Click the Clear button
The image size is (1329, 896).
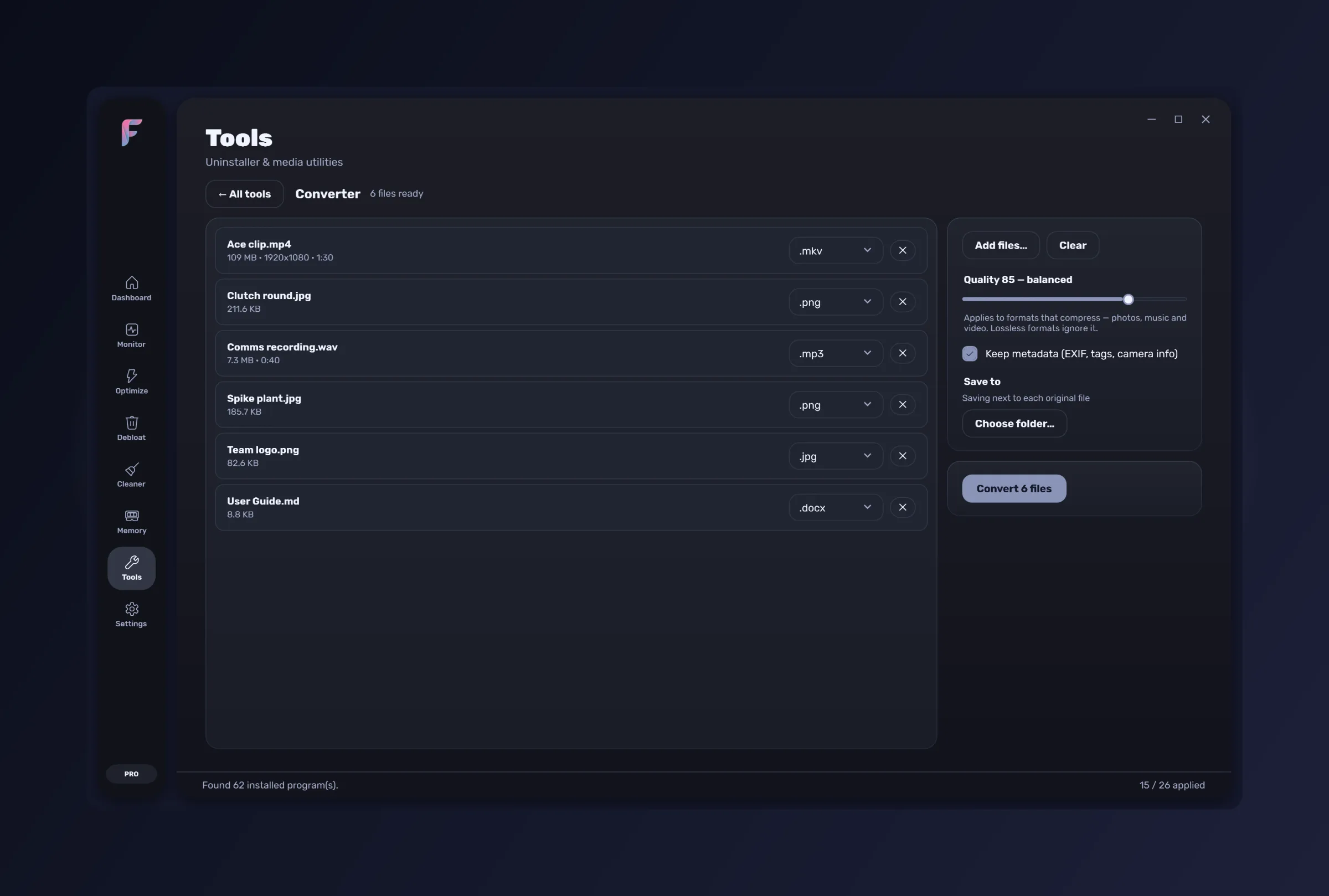[x=1073, y=245]
